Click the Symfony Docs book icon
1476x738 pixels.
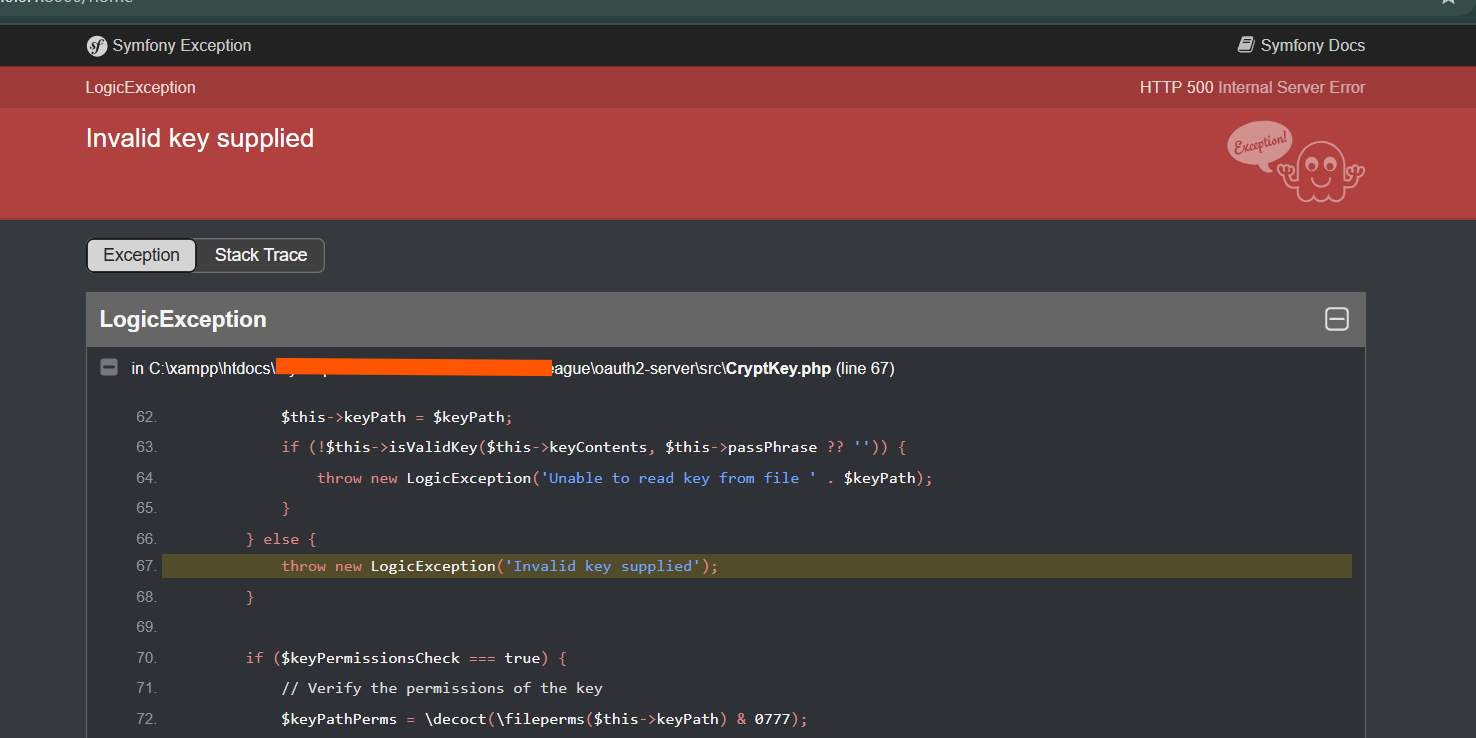(1246, 45)
